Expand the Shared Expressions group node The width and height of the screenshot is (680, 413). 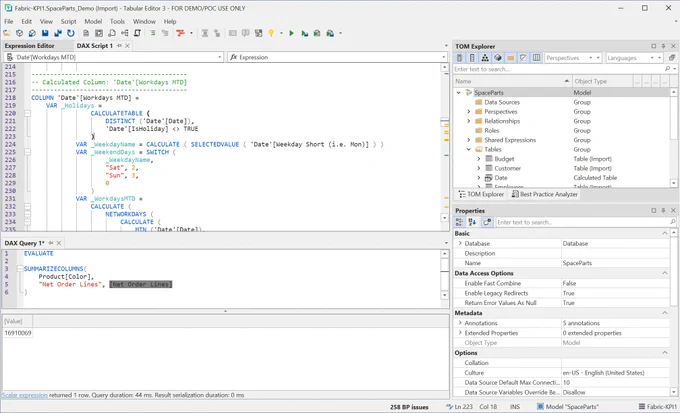pos(469,140)
